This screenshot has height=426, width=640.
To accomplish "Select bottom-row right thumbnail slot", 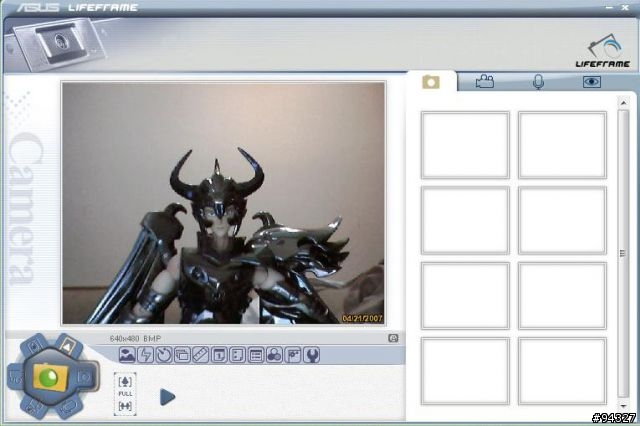I will pos(562,371).
